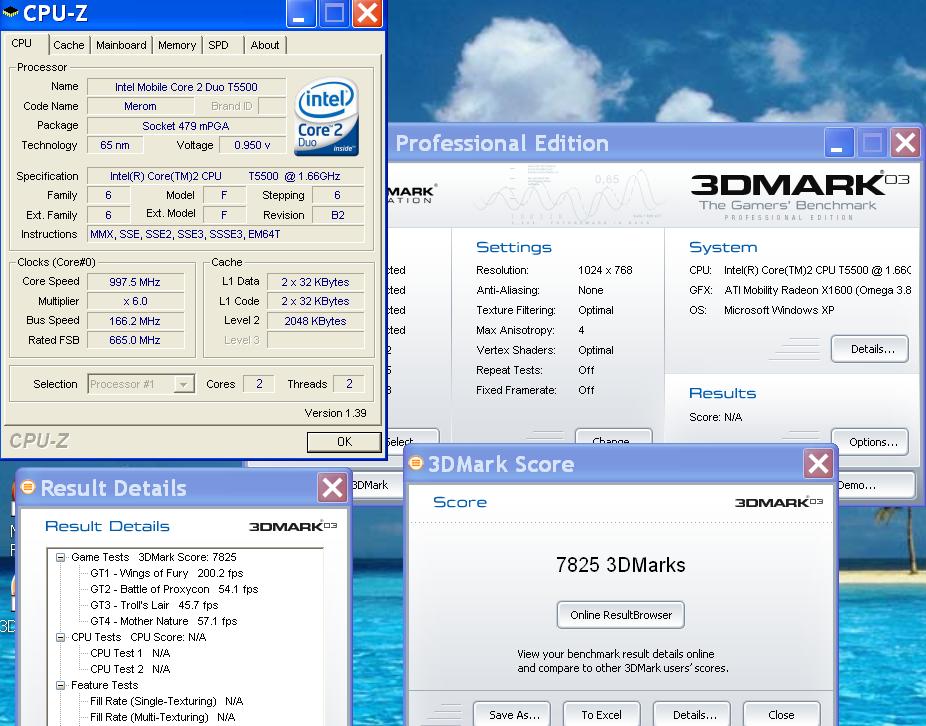Click the Intel Core 2 Duo logo
This screenshot has width=926, height=726.
pyautogui.click(x=327, y=117)
